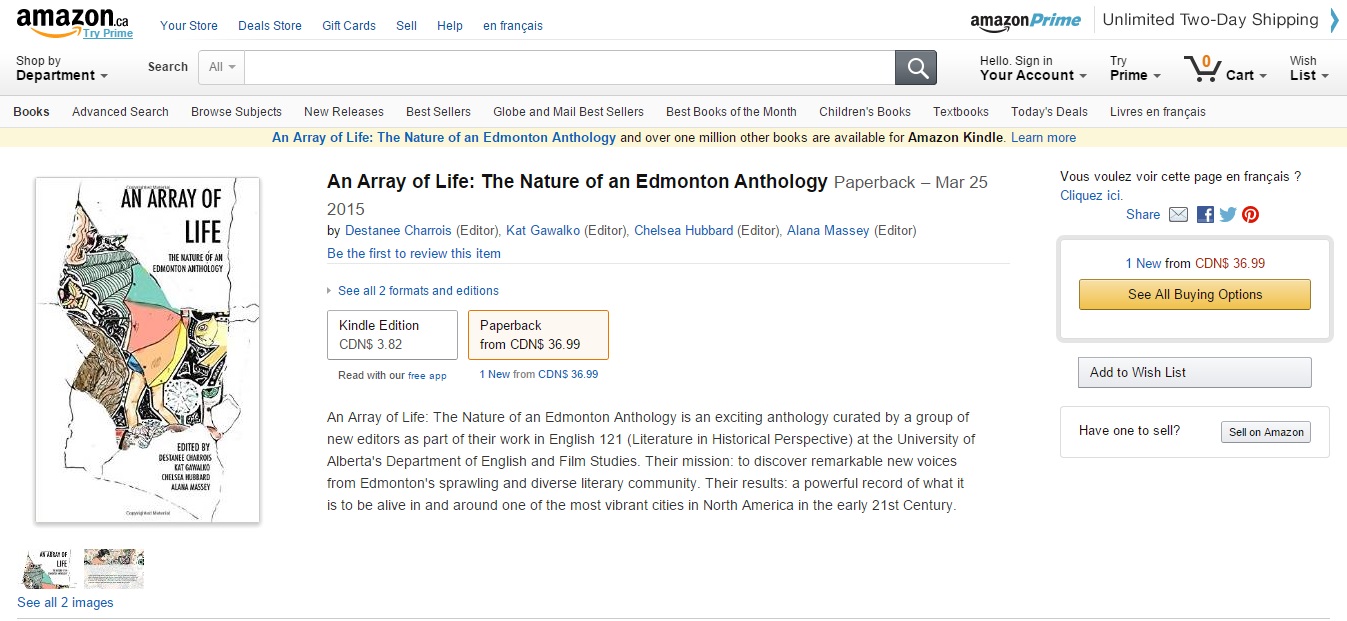Image resolution: width=1347 pixels, height=621 pixels.
Task: Click Add to Wish List button
Action: pos(1194,372)
